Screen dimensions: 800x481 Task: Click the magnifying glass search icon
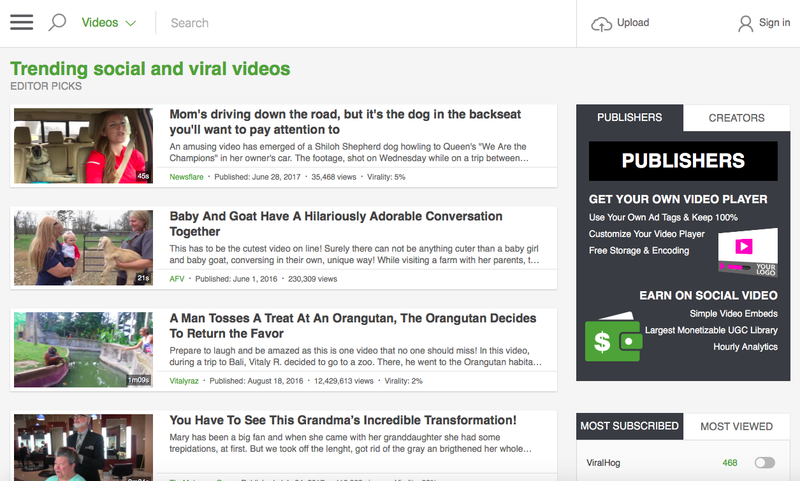pos(57,22)
